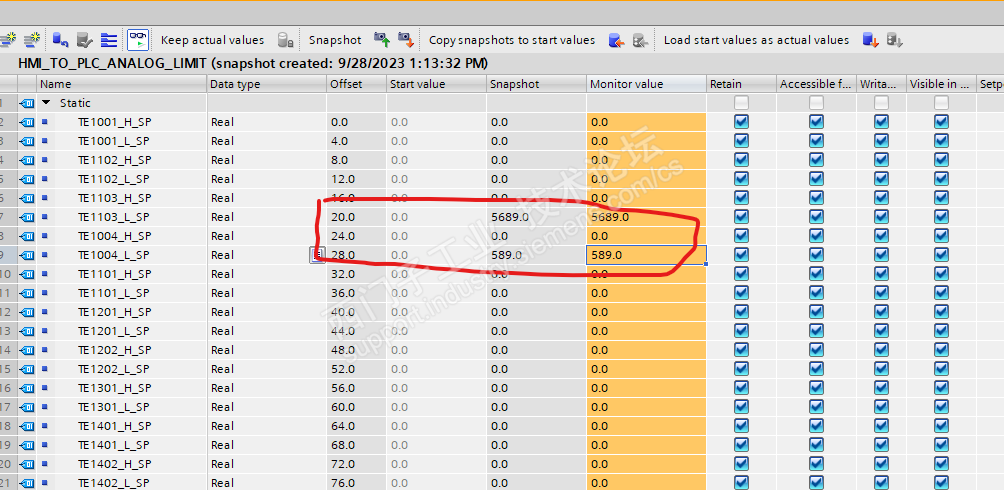Click the Keep actual values label

coord(213,40)
